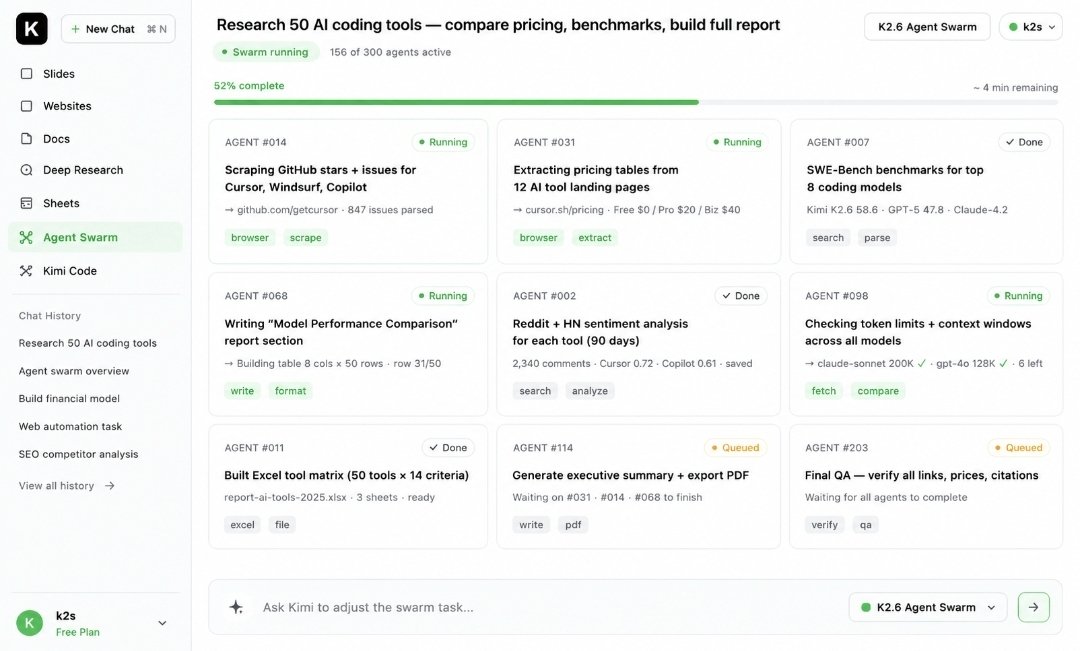1080x651 pixels.
Task: Click the K2.6 Agent Swarm button in header
Action: pyautogui.click(x=927, y=27)
